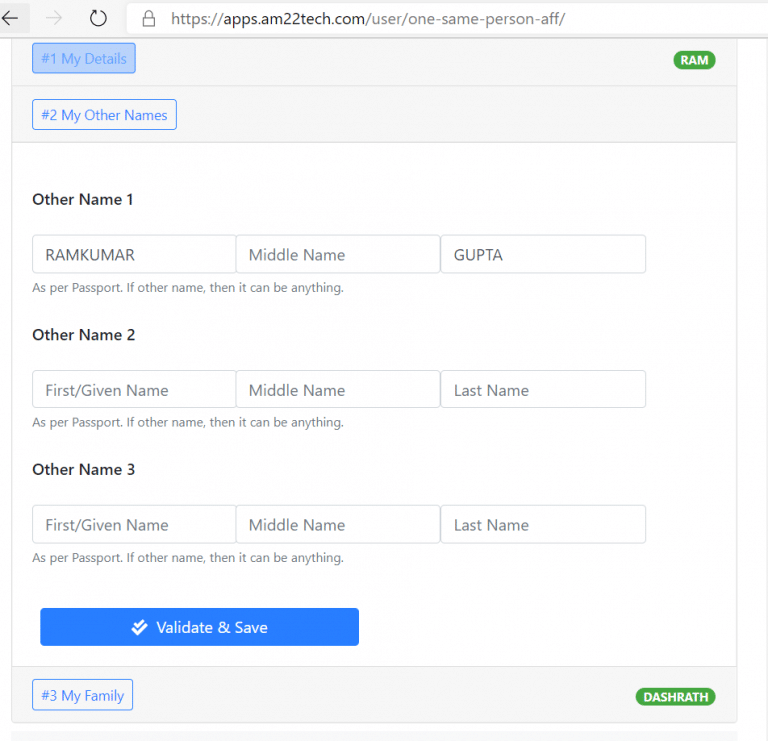768x741 pixels.
Task: Click the browser forward arrow
Action: pyautogui.click(x=54, y=18)
